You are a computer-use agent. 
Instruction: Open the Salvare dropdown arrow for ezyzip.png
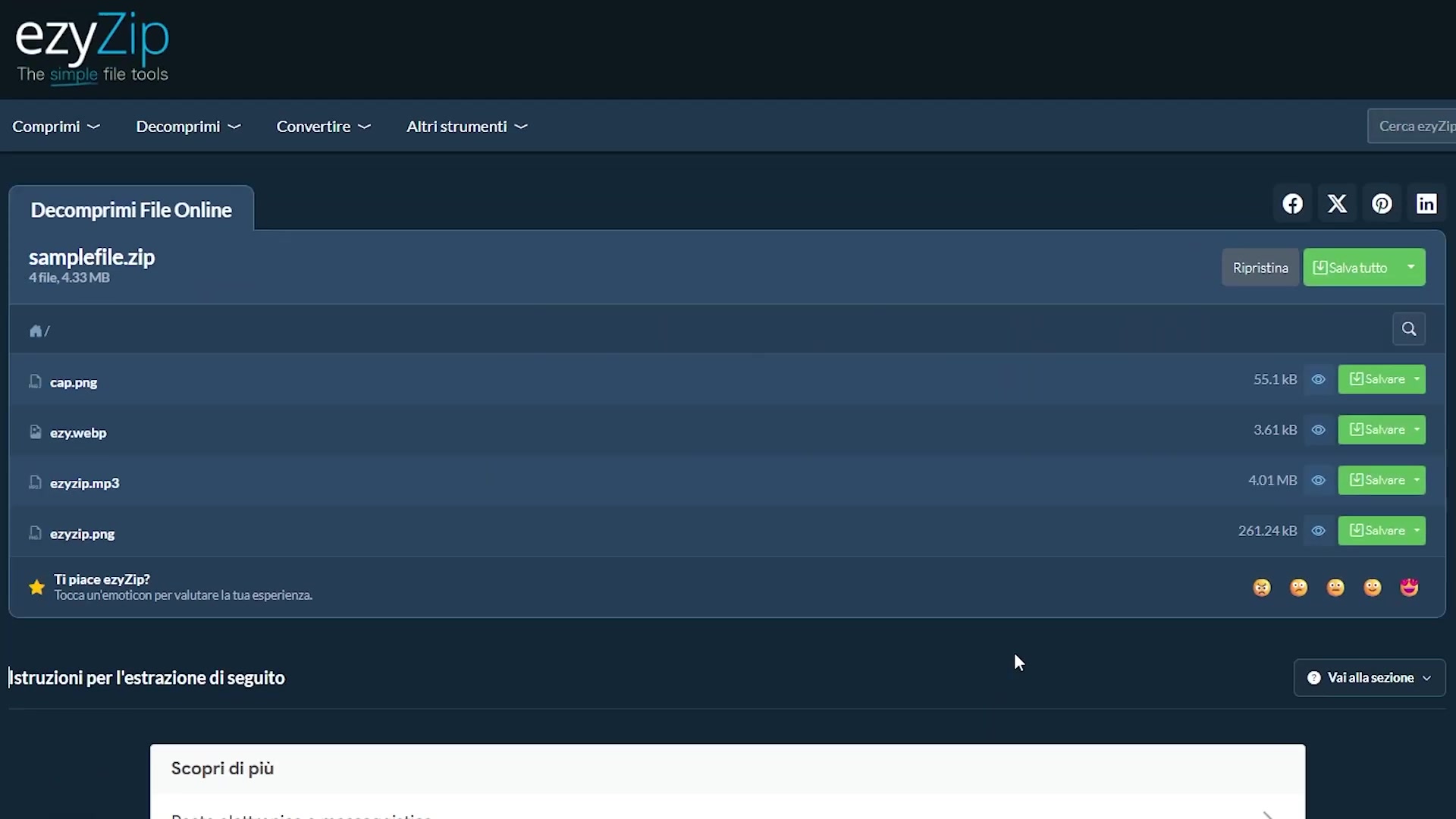(1417, 531)
